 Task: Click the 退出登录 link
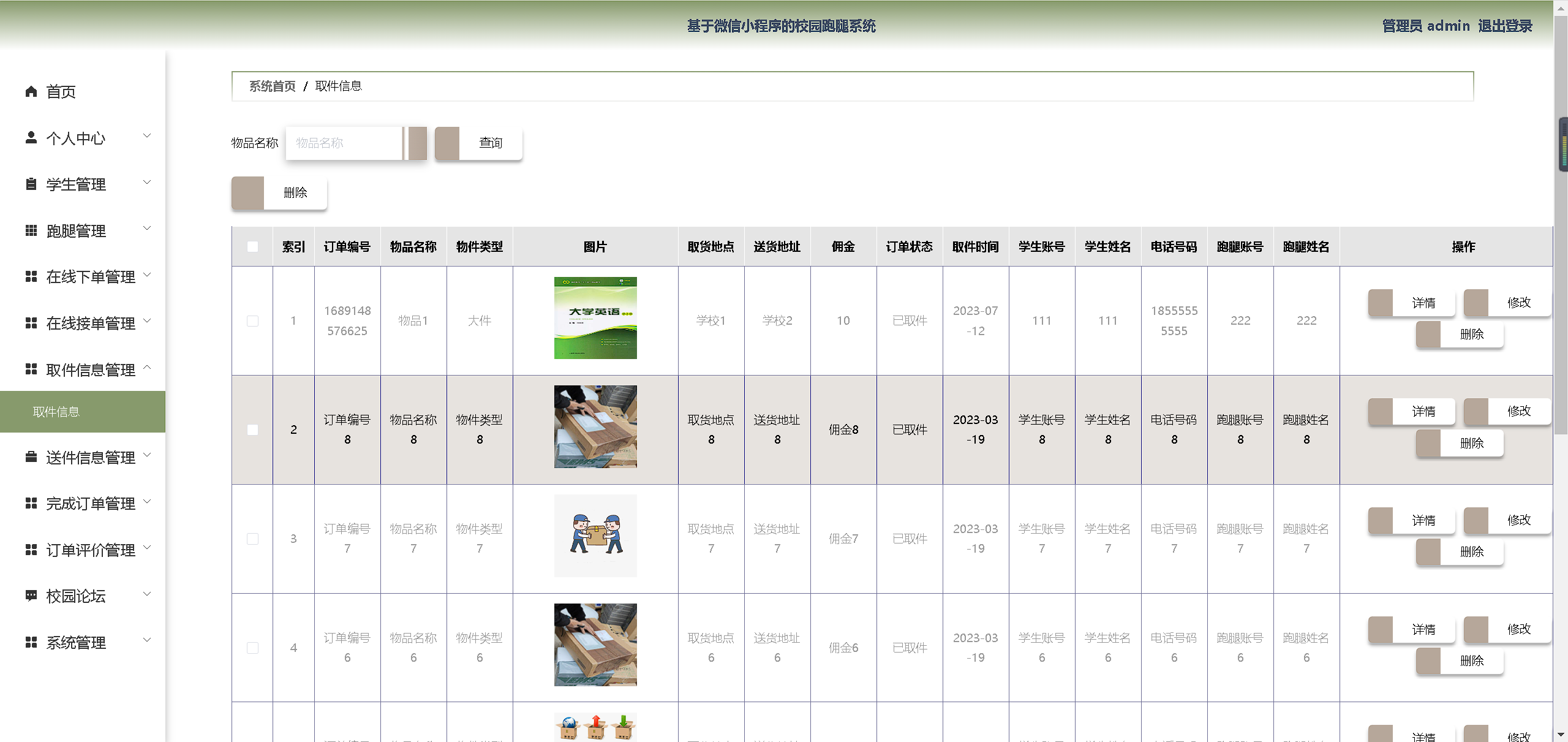click(x=1504, y=26)
